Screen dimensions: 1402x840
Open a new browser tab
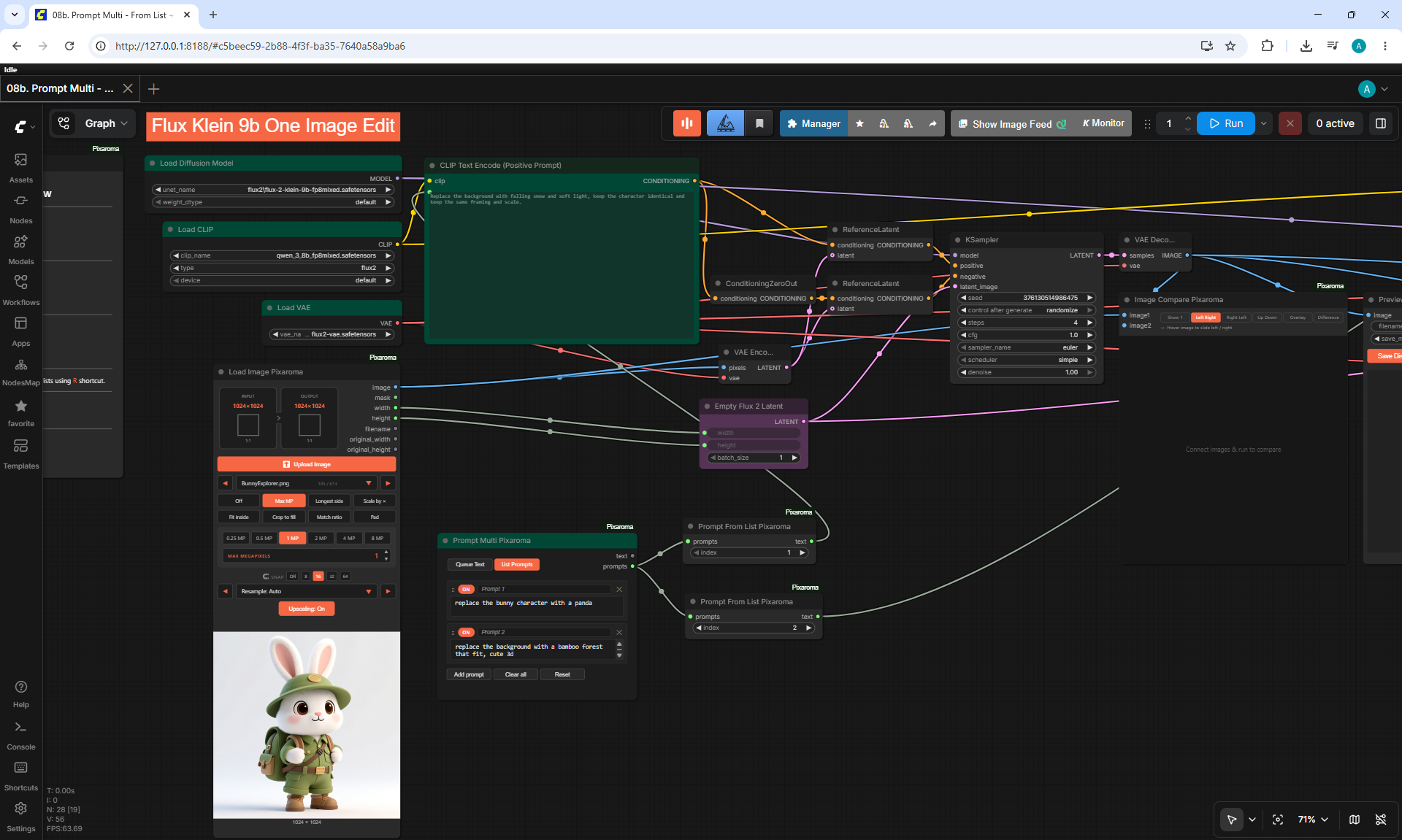pos(213,15)
